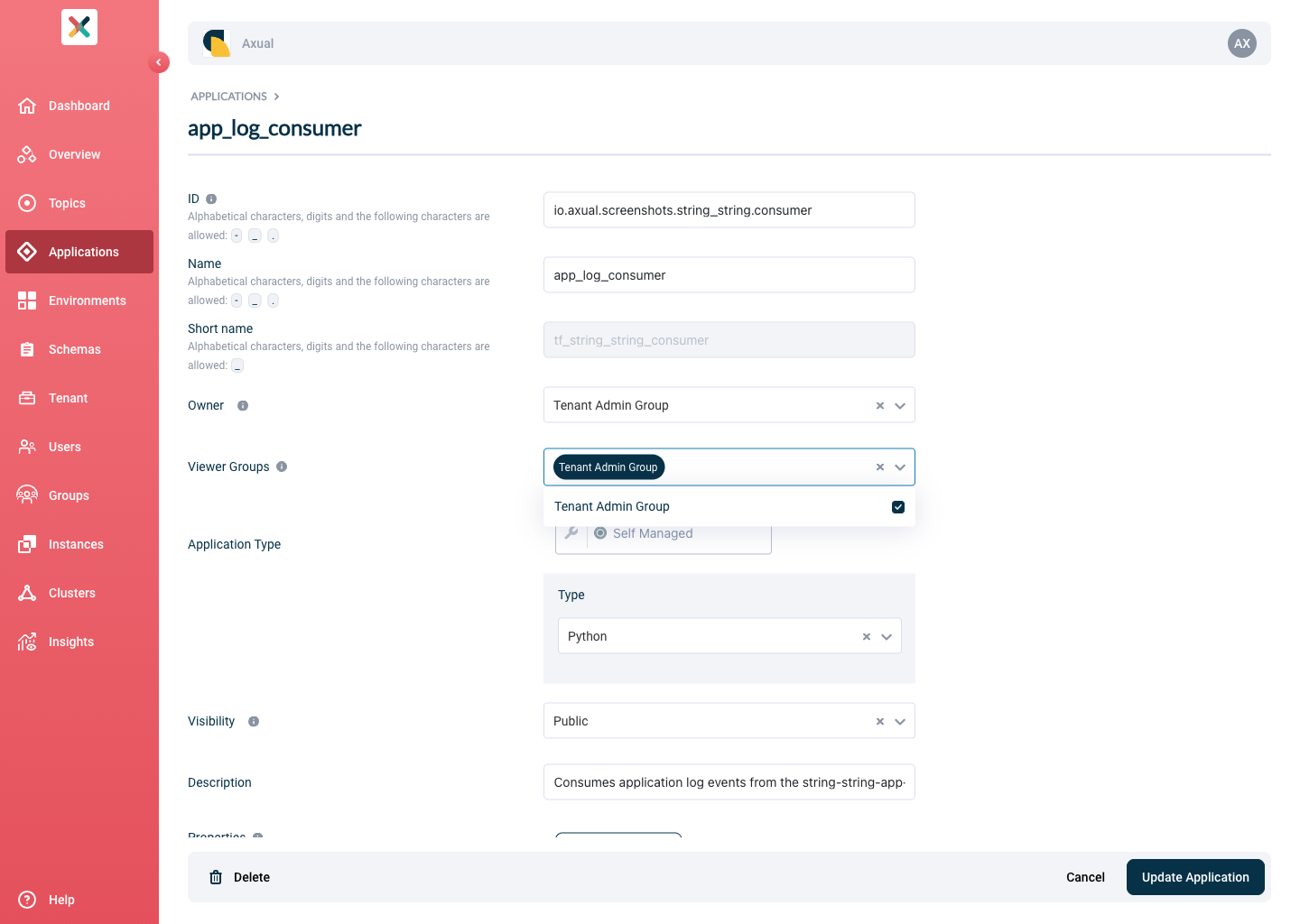Open the Type dropdown showing Python
The width and height of the screenshot is (1300, 924).
click(x=887, y=637)
